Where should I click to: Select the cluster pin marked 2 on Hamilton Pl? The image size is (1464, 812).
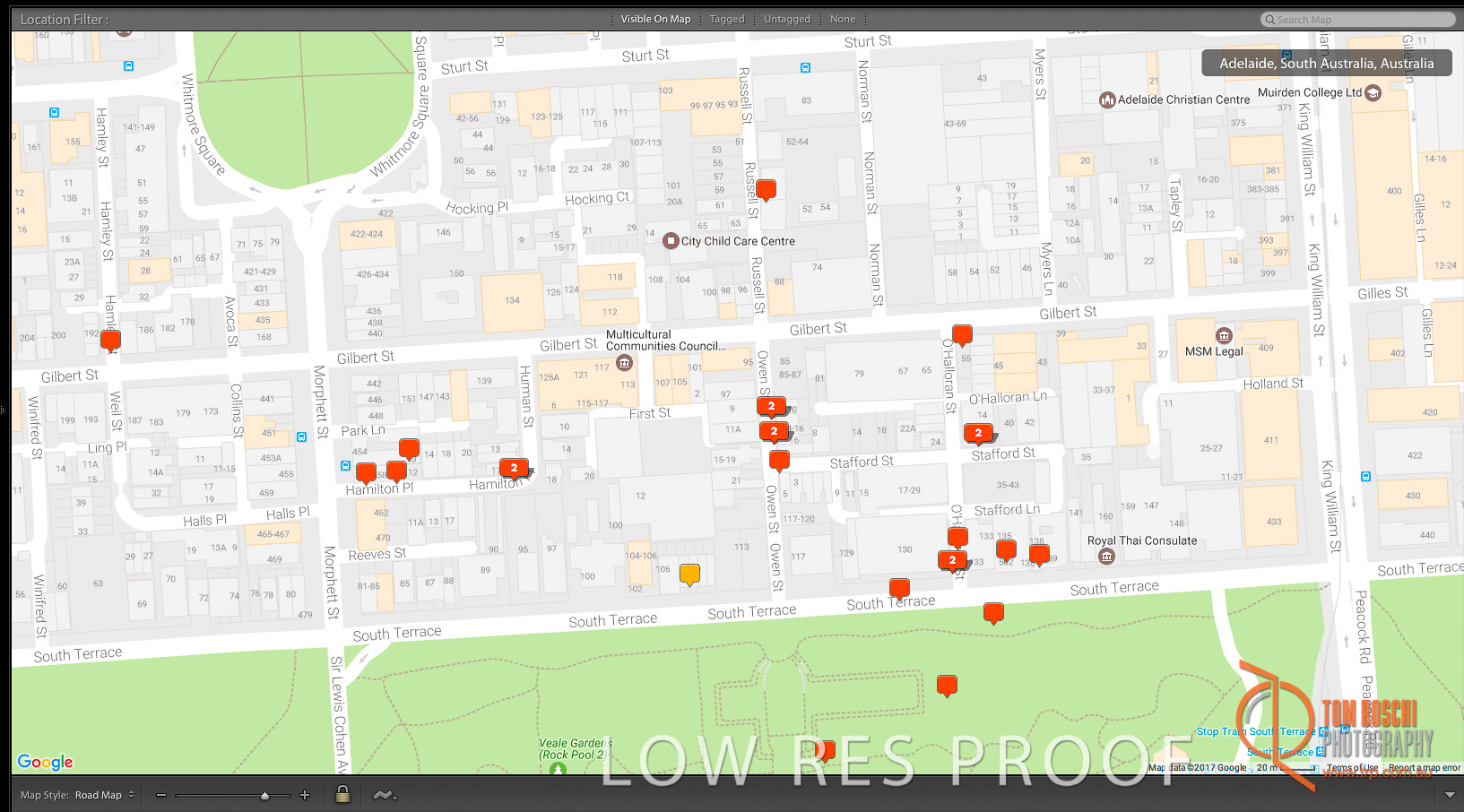[x=514, y=468]
